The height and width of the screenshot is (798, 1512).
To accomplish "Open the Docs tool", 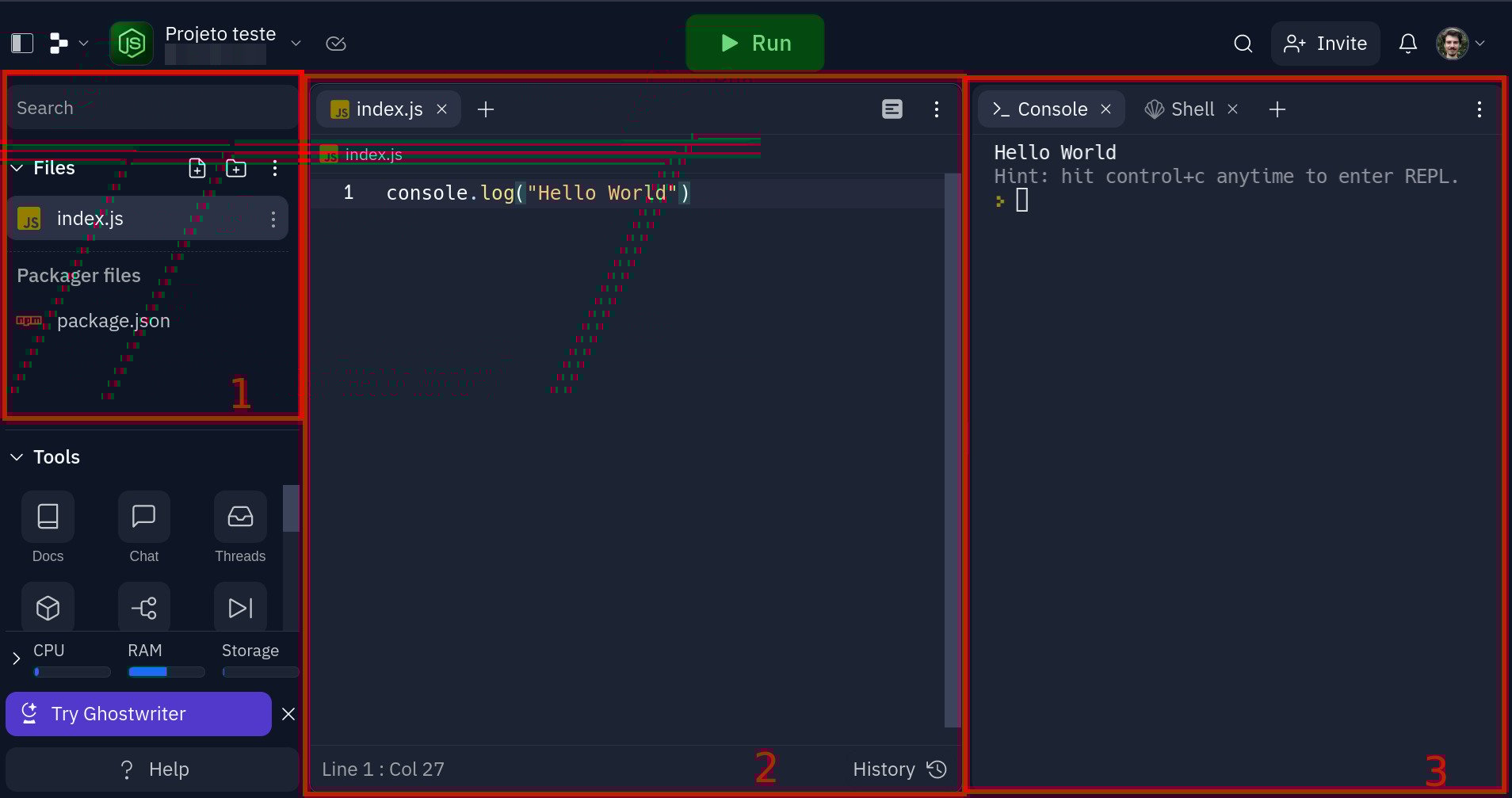I will click(48, 527).
